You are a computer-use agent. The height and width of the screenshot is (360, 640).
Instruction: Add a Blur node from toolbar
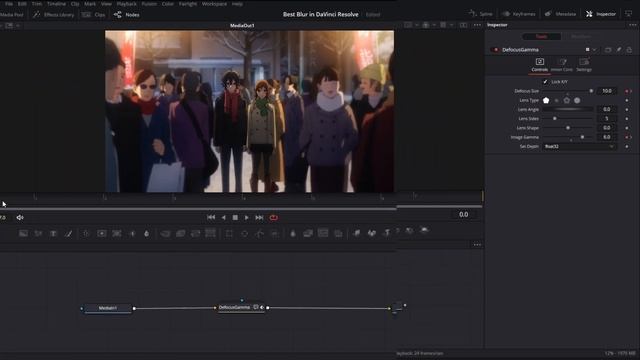[147, 233]
